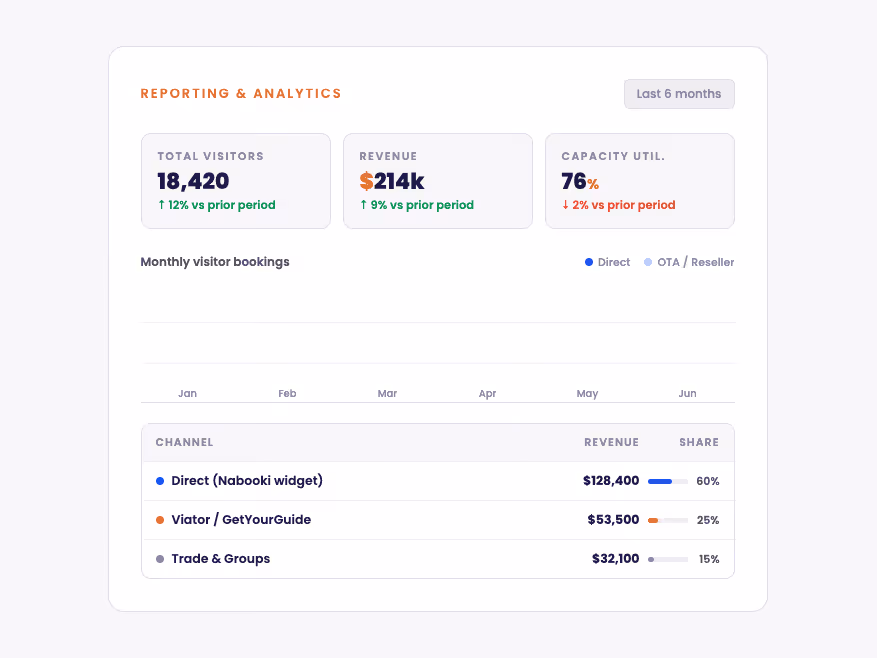Image resolution: width=877 pixels, height=658 pixels.
Task: Click the gray 15% share progress bar
Action: (x=668, y=560)
